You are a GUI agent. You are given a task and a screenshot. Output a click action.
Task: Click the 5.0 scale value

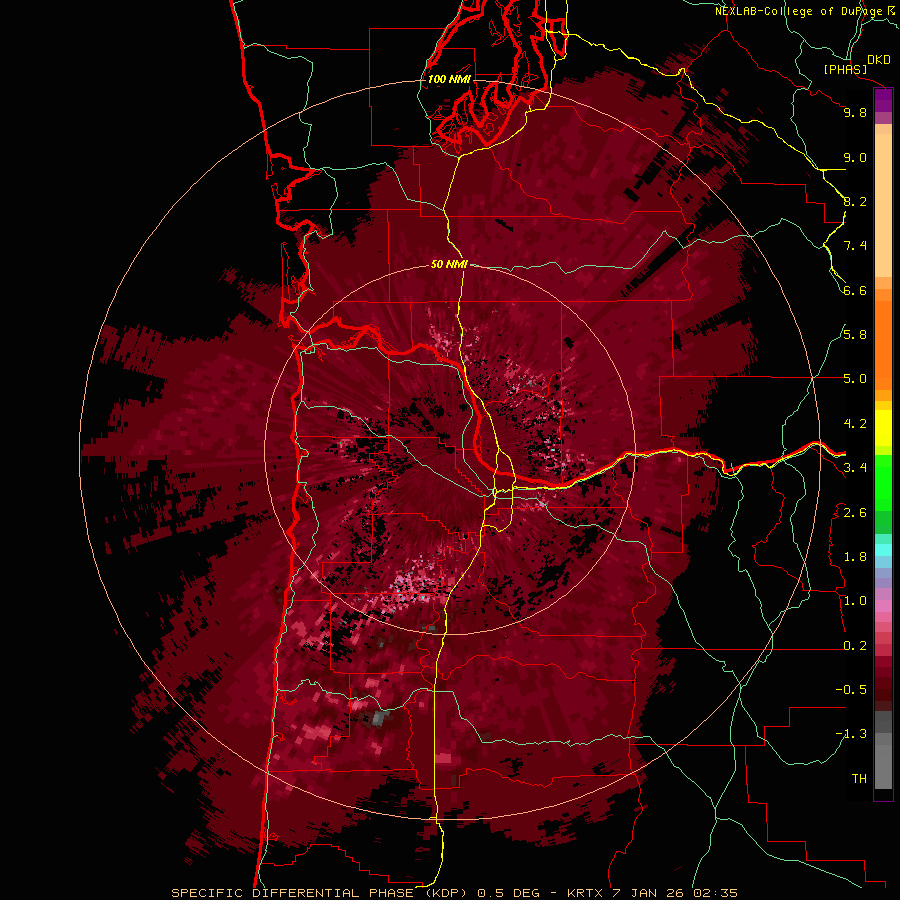[x=855, y=379]
